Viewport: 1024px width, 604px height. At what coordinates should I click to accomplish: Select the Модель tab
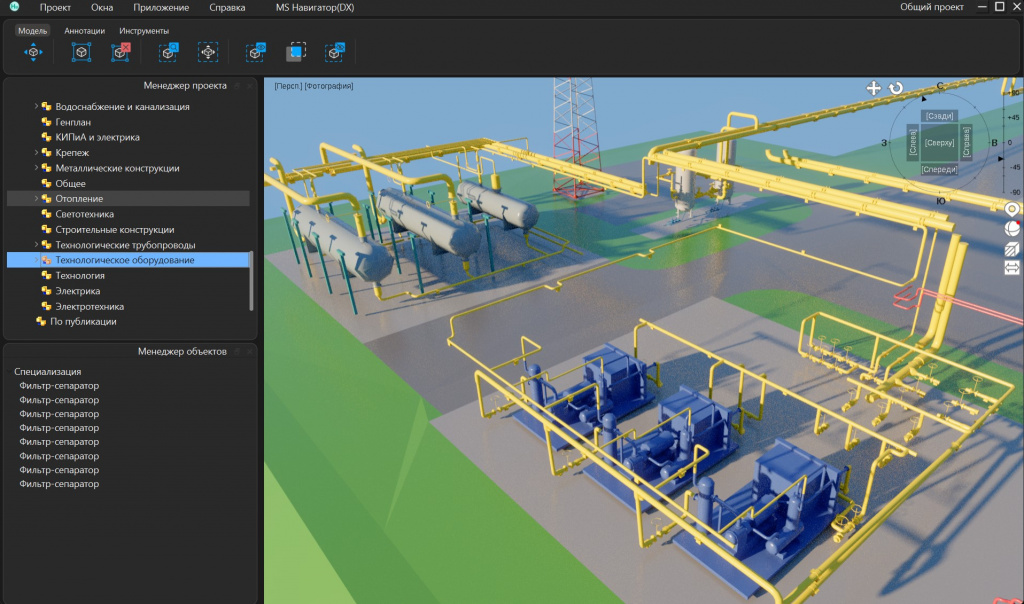[32, 31]
